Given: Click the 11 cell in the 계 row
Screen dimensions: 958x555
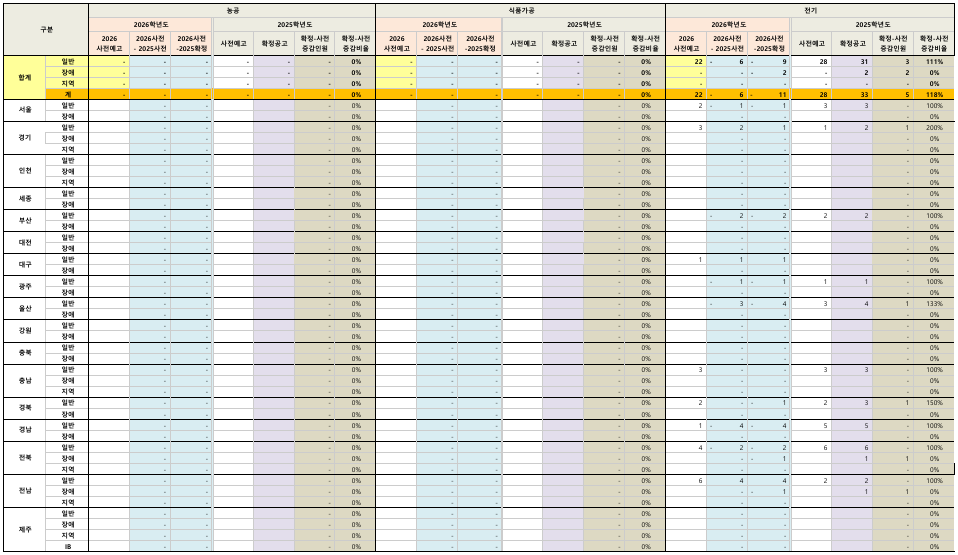Looking at the screenshot, I should point(769,95).
